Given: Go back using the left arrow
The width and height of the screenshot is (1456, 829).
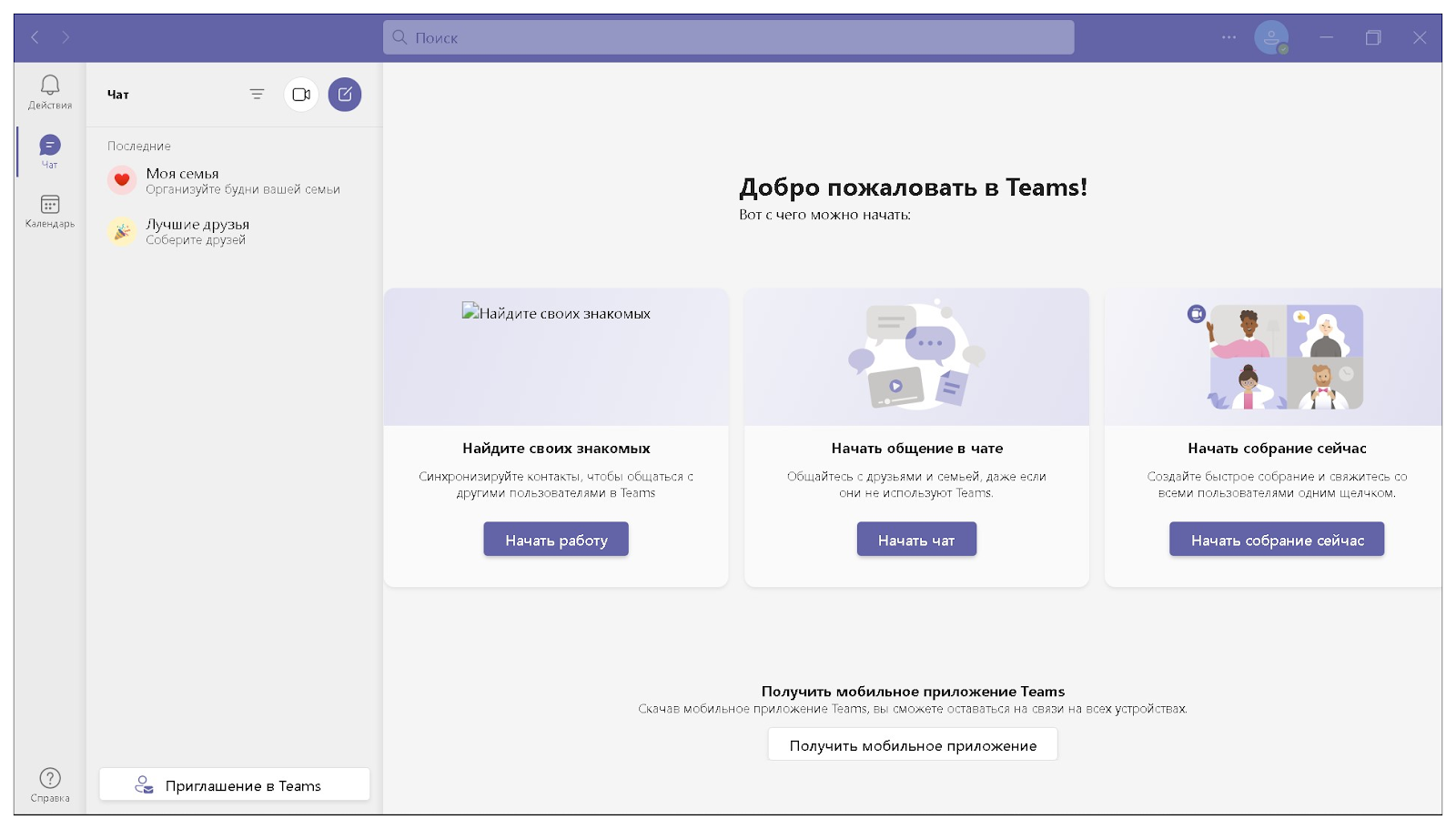Looking at the screenshot, I should 35,37.
